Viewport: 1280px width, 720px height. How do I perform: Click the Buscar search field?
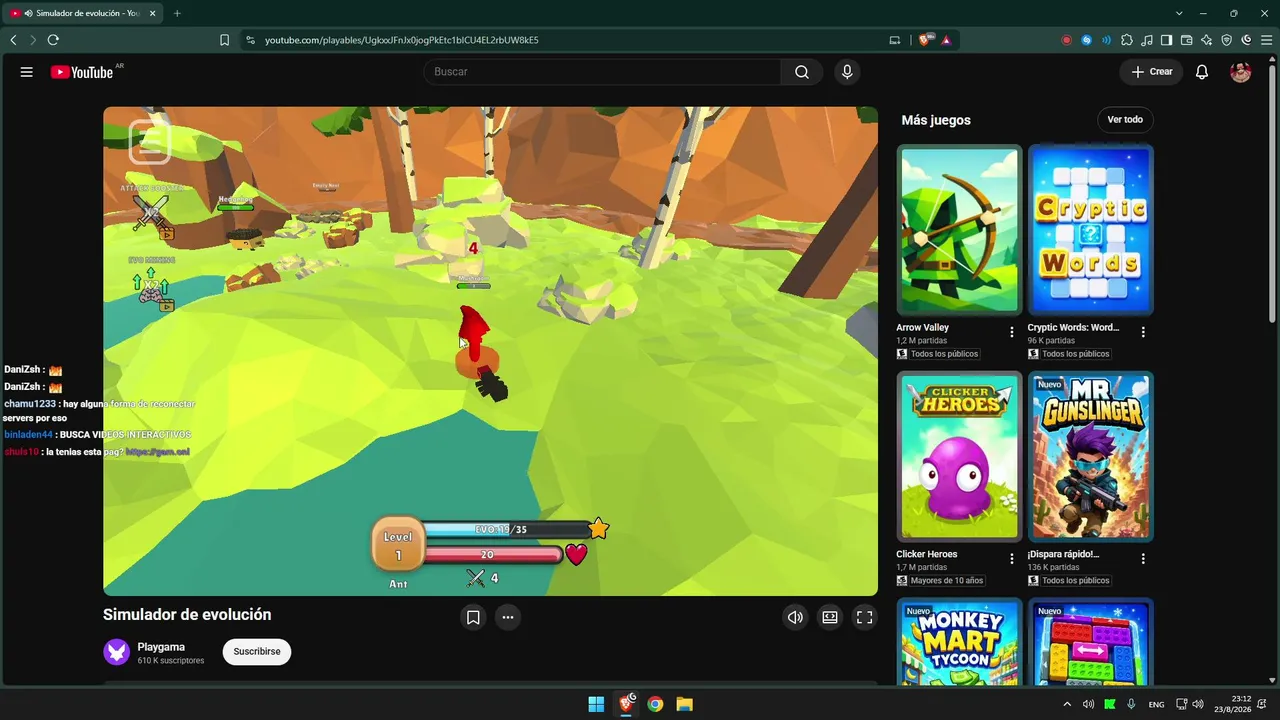pyautogui.click(x=602, y=72)
